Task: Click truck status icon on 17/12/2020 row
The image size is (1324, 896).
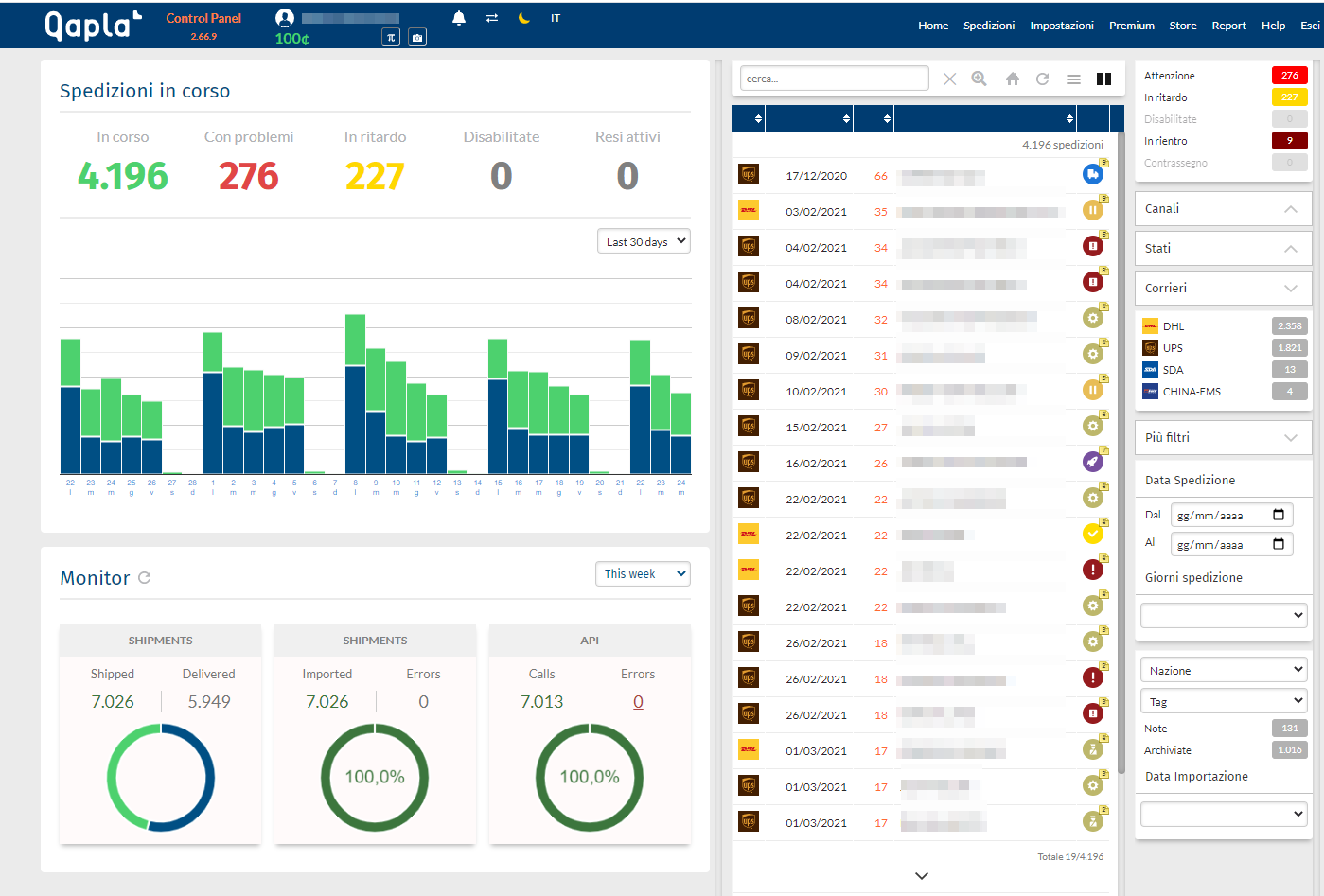Action: click(x=1093, y=174)
